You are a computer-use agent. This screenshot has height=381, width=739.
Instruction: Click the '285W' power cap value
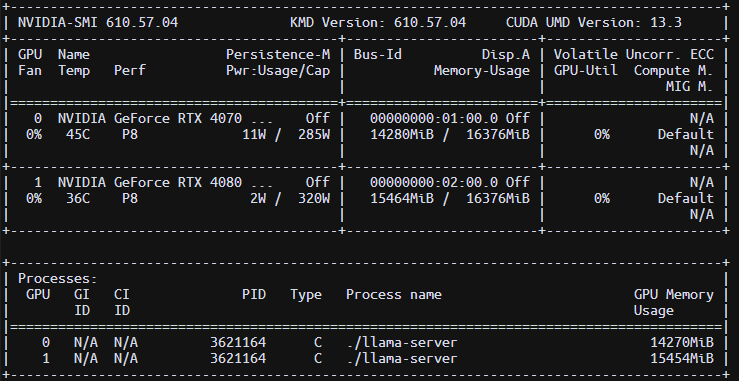(314, 134)
